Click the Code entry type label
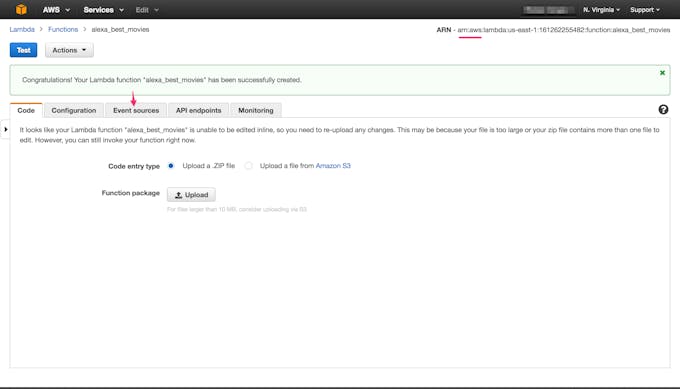Image resolution: width=680 pixels, height=389 pixels. point(134,166)
